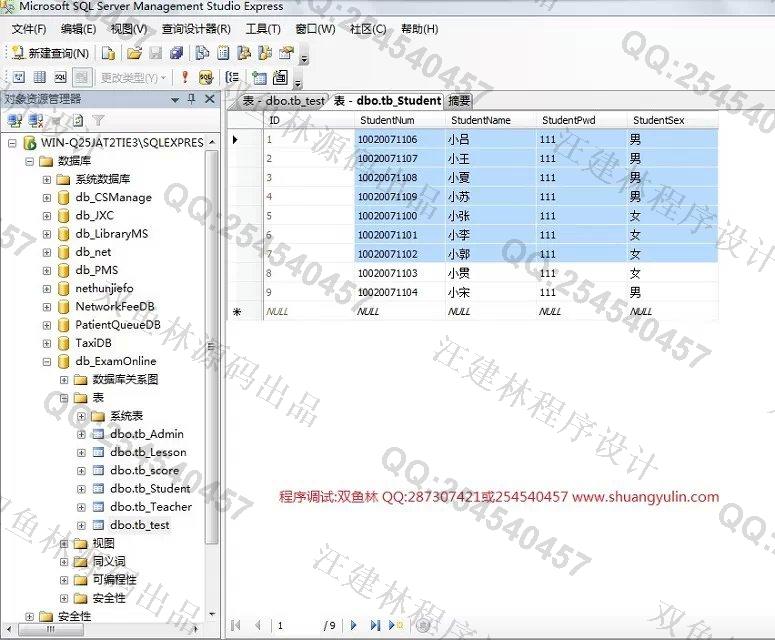Show the SQL pane icon
This screenshot has width=775, height=640.
pos(60,77)
